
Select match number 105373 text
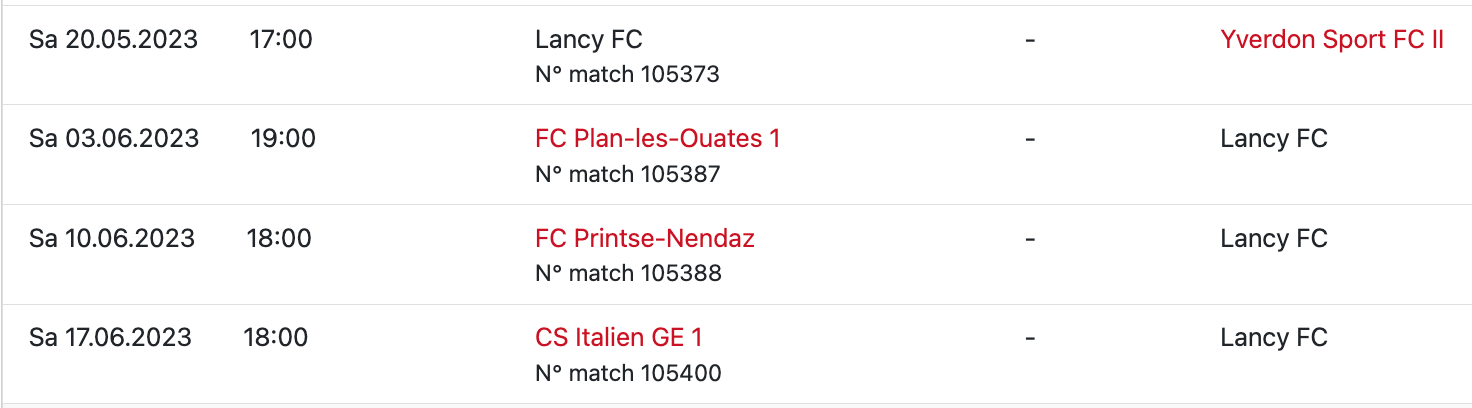coord(627,74)
